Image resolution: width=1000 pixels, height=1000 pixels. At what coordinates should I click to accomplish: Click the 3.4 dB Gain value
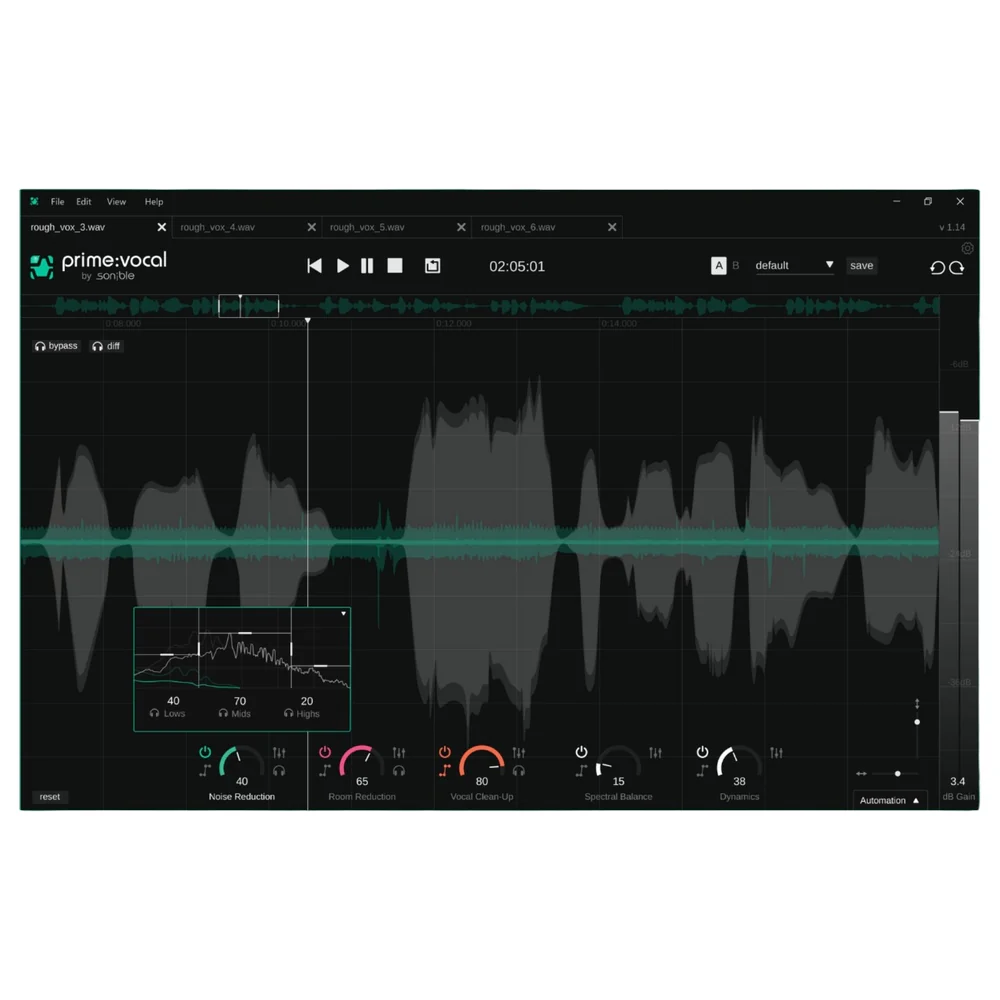(x=957, y=781)
